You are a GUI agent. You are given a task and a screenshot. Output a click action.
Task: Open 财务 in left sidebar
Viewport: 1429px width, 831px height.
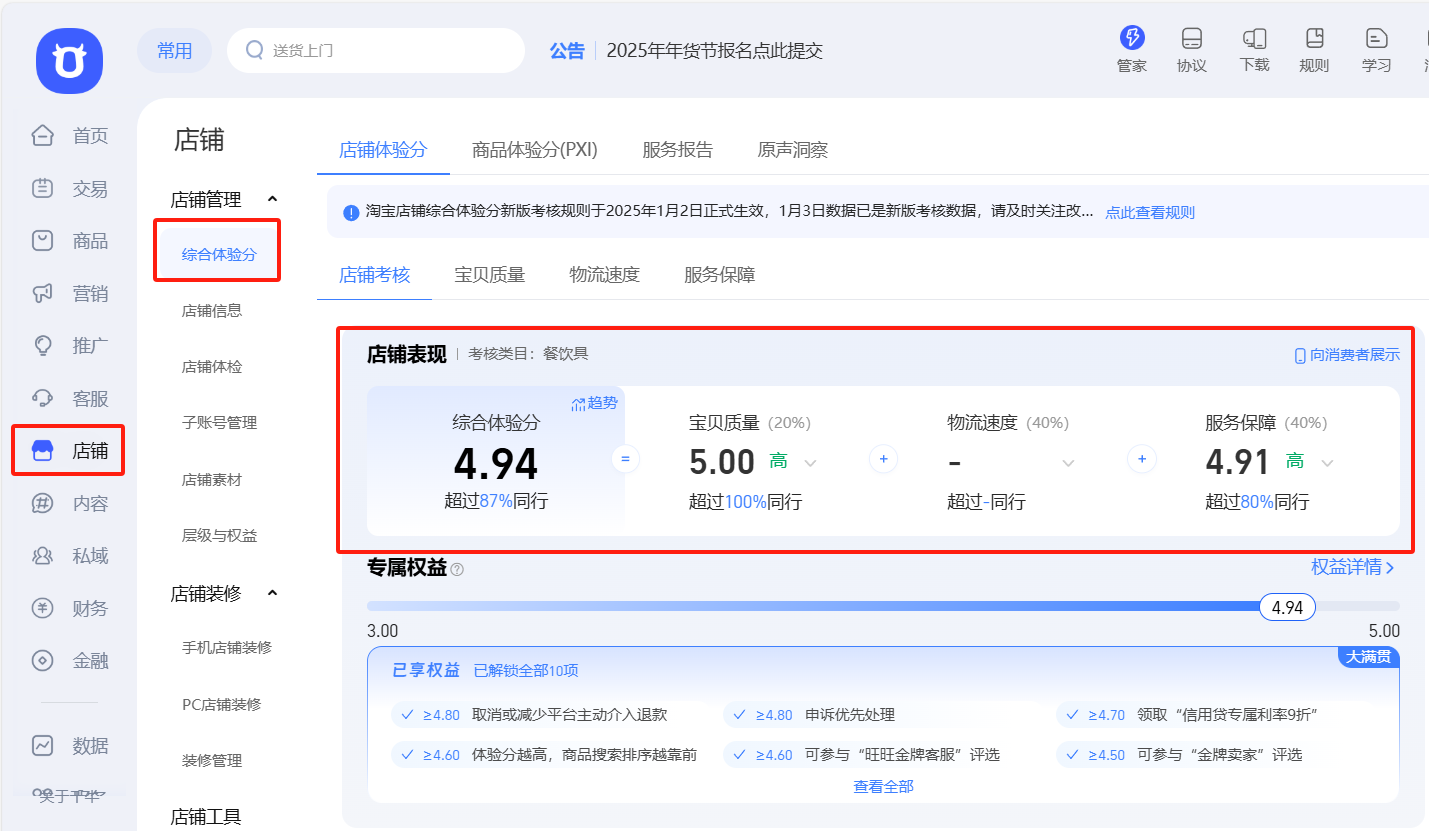[70, 609]
